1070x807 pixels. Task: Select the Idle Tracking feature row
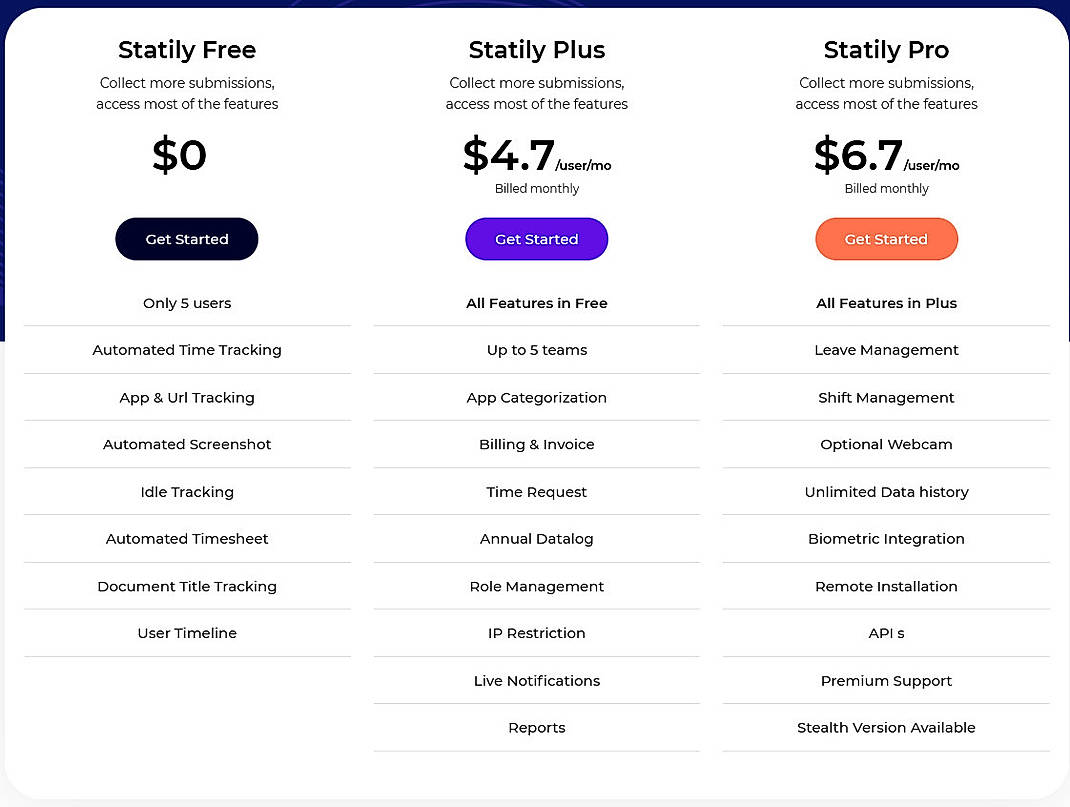point(186,491)
